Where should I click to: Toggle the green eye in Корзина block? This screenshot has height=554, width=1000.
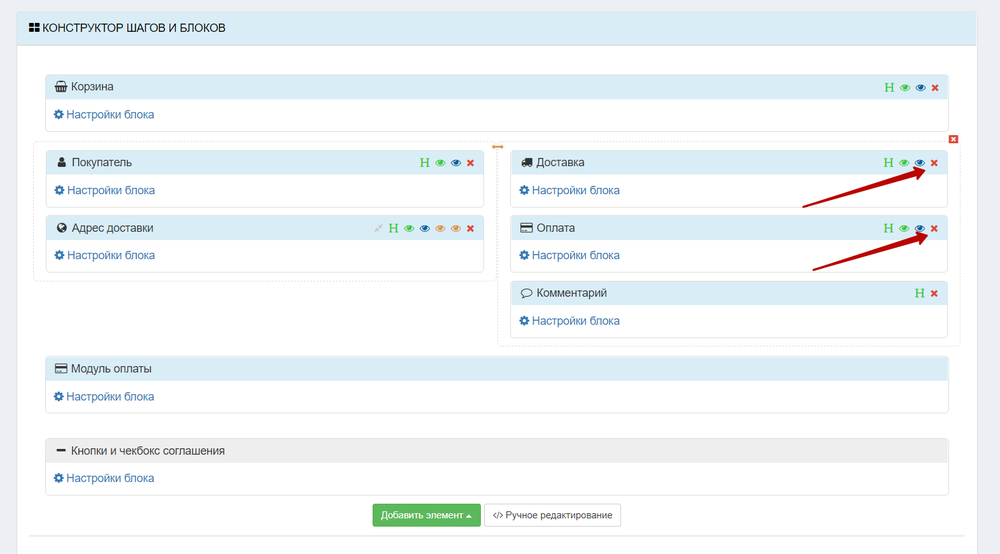pyautogui.click(x=905, y=88)
